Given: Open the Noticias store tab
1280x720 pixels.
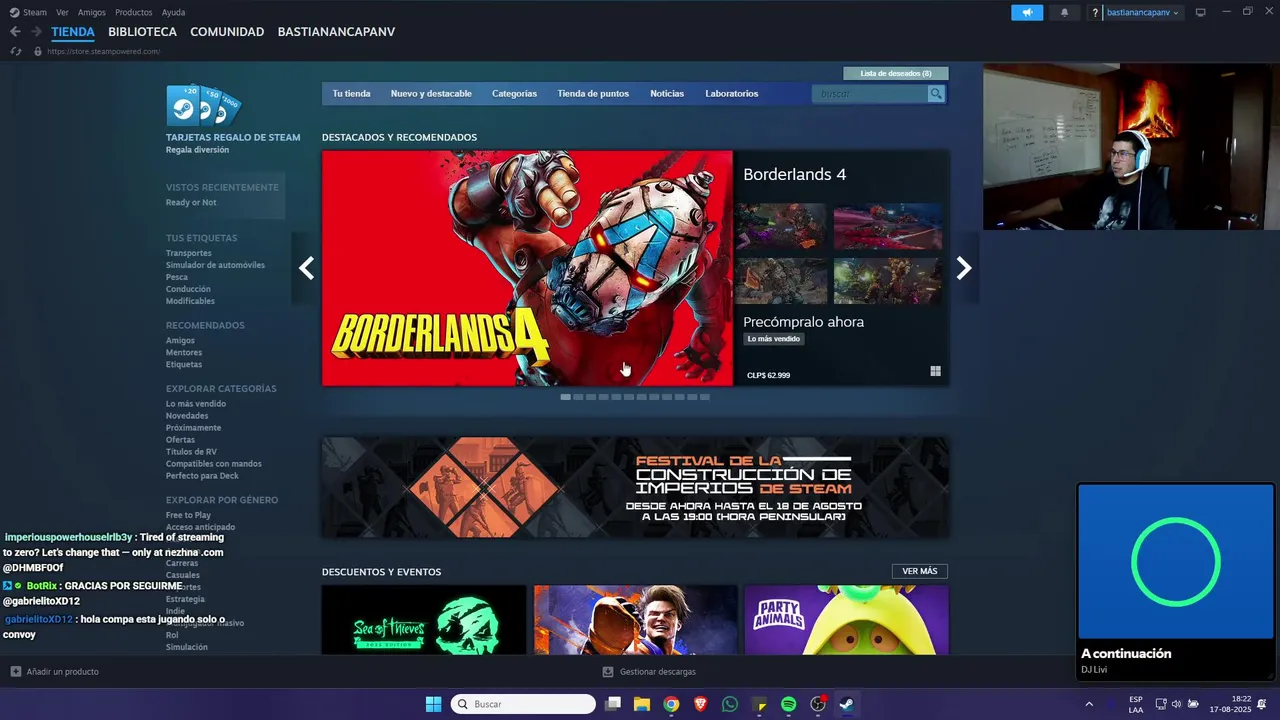Looking at the screenshot, I should point(667,93).
